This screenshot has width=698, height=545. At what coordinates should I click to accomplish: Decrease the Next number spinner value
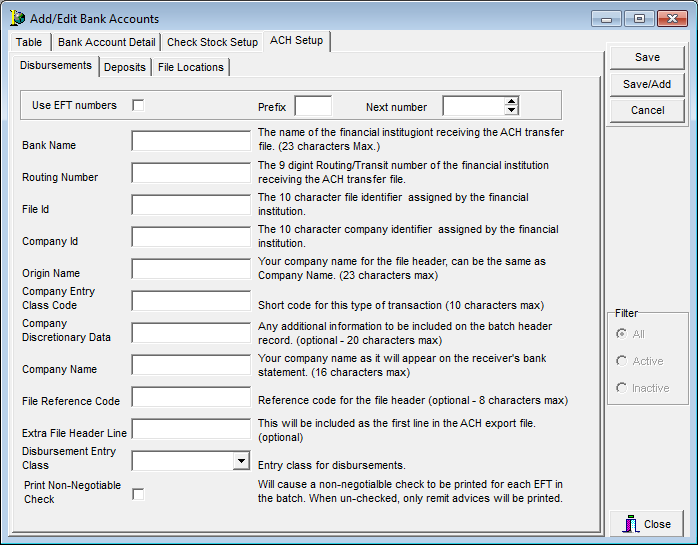pos(512,110)
